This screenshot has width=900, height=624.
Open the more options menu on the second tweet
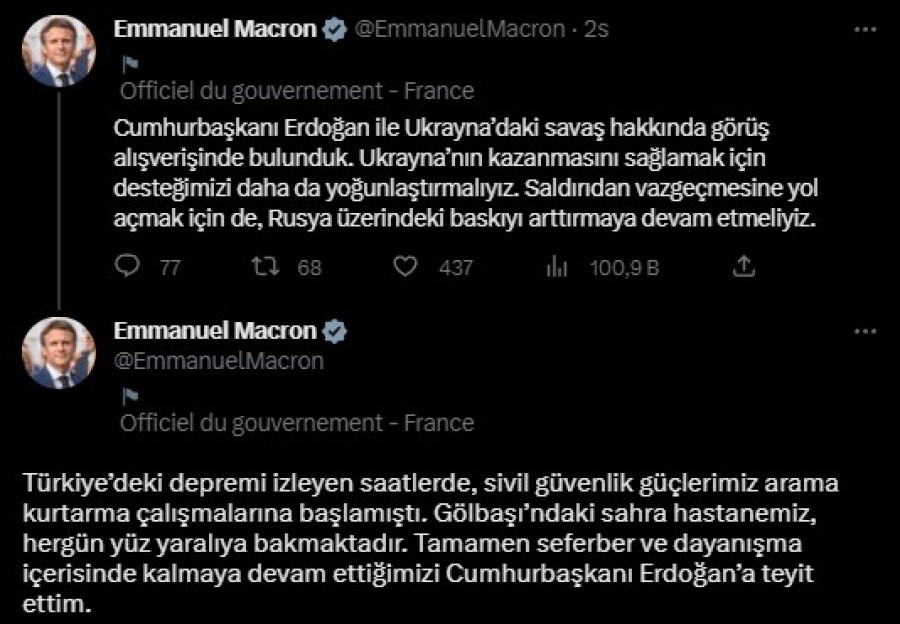click(864, 331)
